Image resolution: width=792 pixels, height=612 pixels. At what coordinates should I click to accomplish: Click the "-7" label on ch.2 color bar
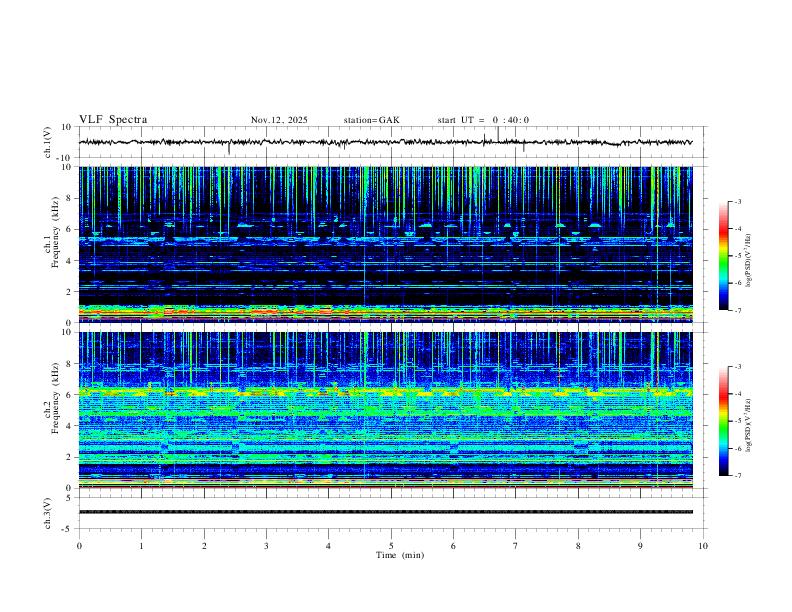[x=737, y=475]
